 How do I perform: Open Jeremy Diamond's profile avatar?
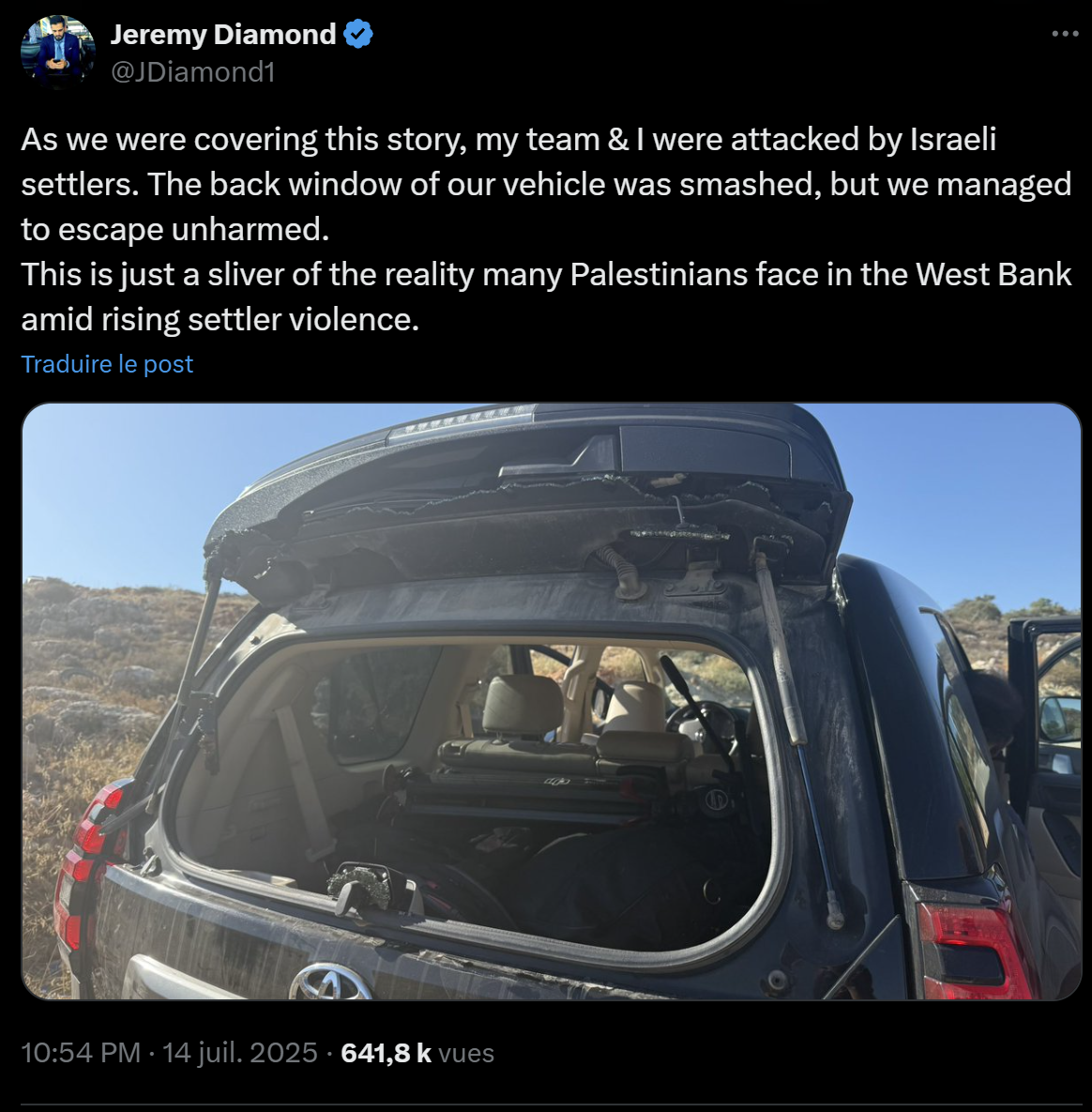[58, 52]
